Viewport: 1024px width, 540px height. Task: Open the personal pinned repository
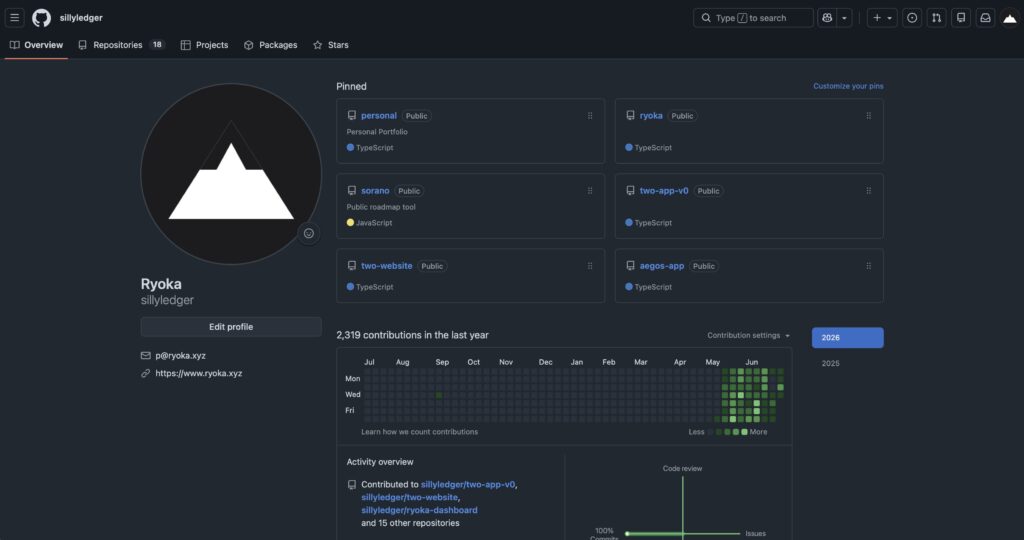click(x=379, y=116)
